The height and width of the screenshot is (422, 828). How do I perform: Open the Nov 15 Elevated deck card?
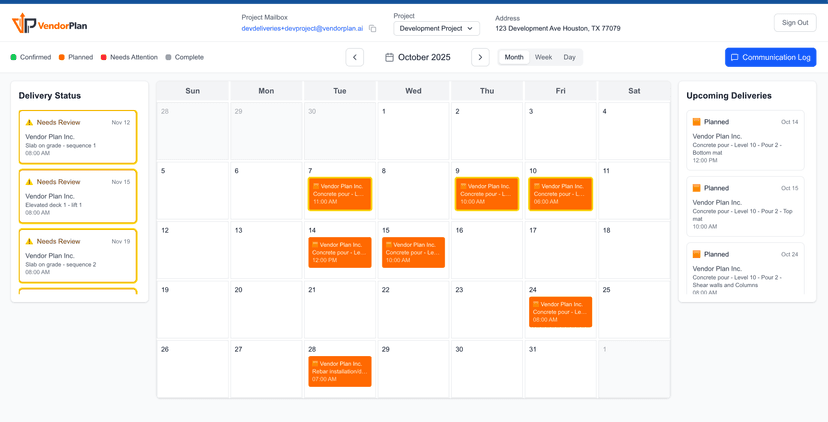78,196
